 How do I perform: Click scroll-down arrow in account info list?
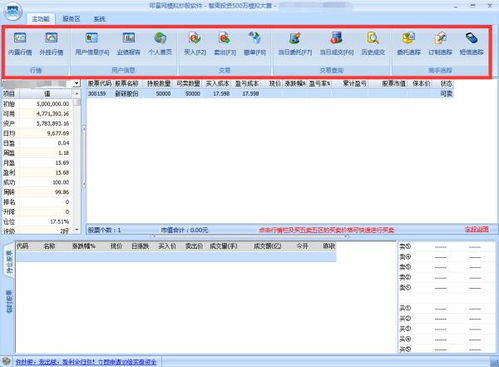point(77,230)
